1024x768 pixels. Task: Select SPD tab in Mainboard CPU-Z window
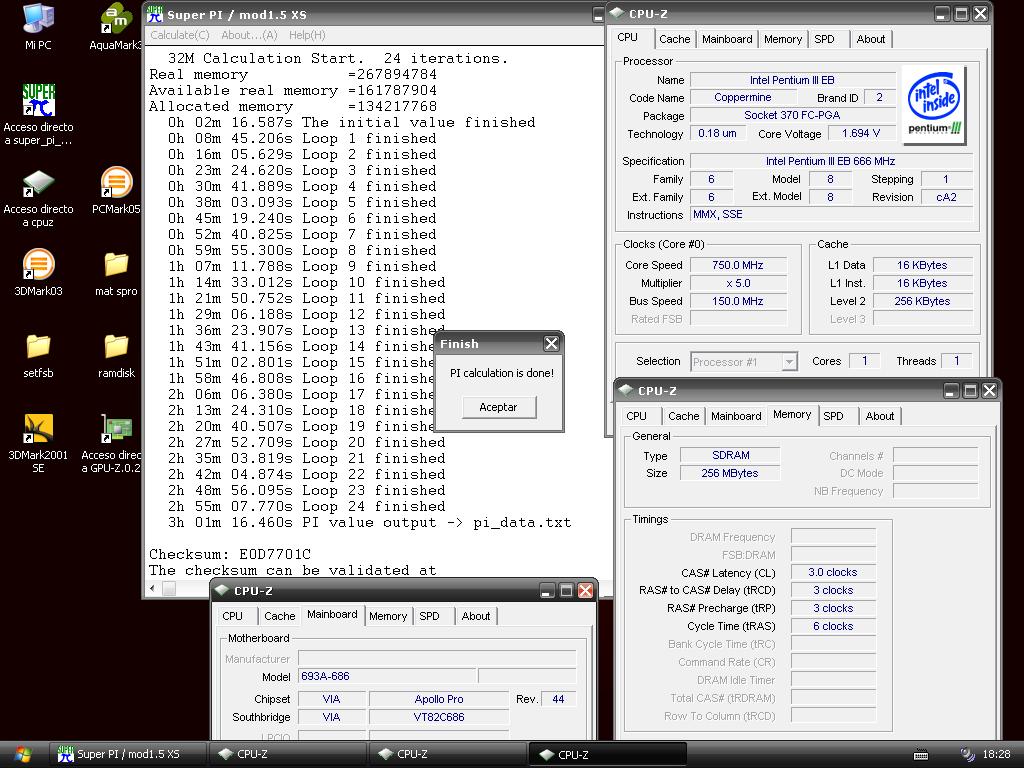point(429,616)
